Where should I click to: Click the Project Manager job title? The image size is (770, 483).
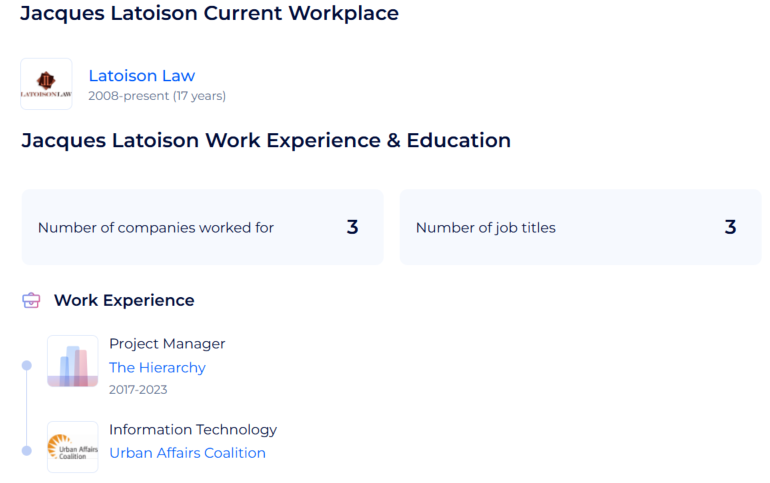(167, 344)
